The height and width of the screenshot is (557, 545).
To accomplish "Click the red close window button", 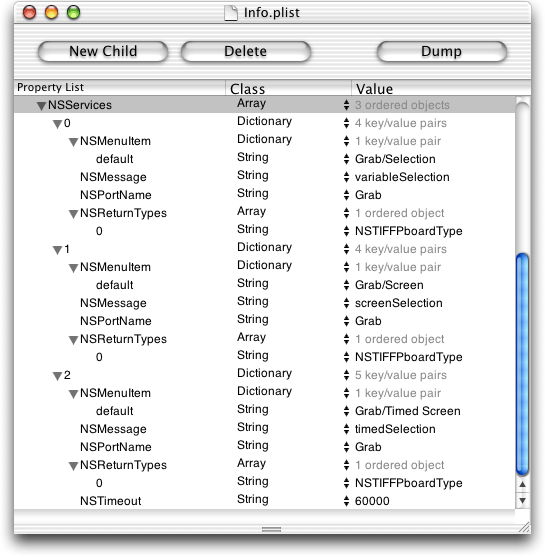I will point(29,13).
